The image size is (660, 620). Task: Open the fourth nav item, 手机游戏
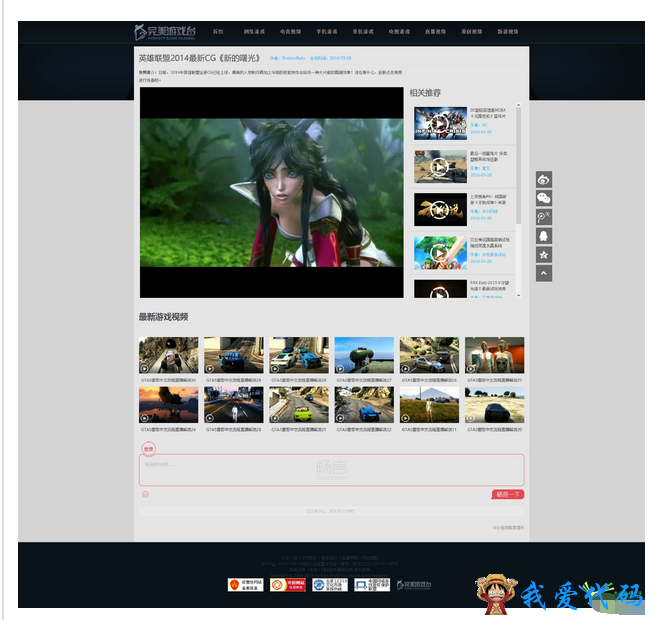pos(327,32)
